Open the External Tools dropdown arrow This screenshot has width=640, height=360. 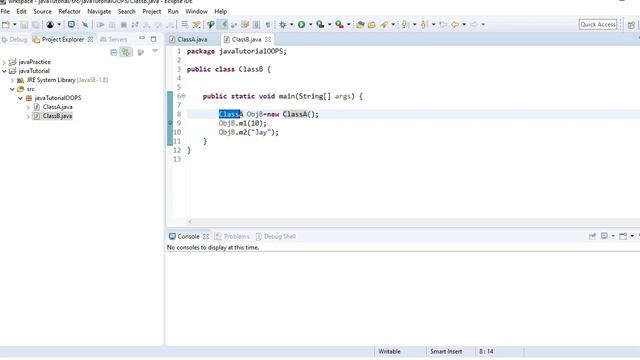point(349,24)
